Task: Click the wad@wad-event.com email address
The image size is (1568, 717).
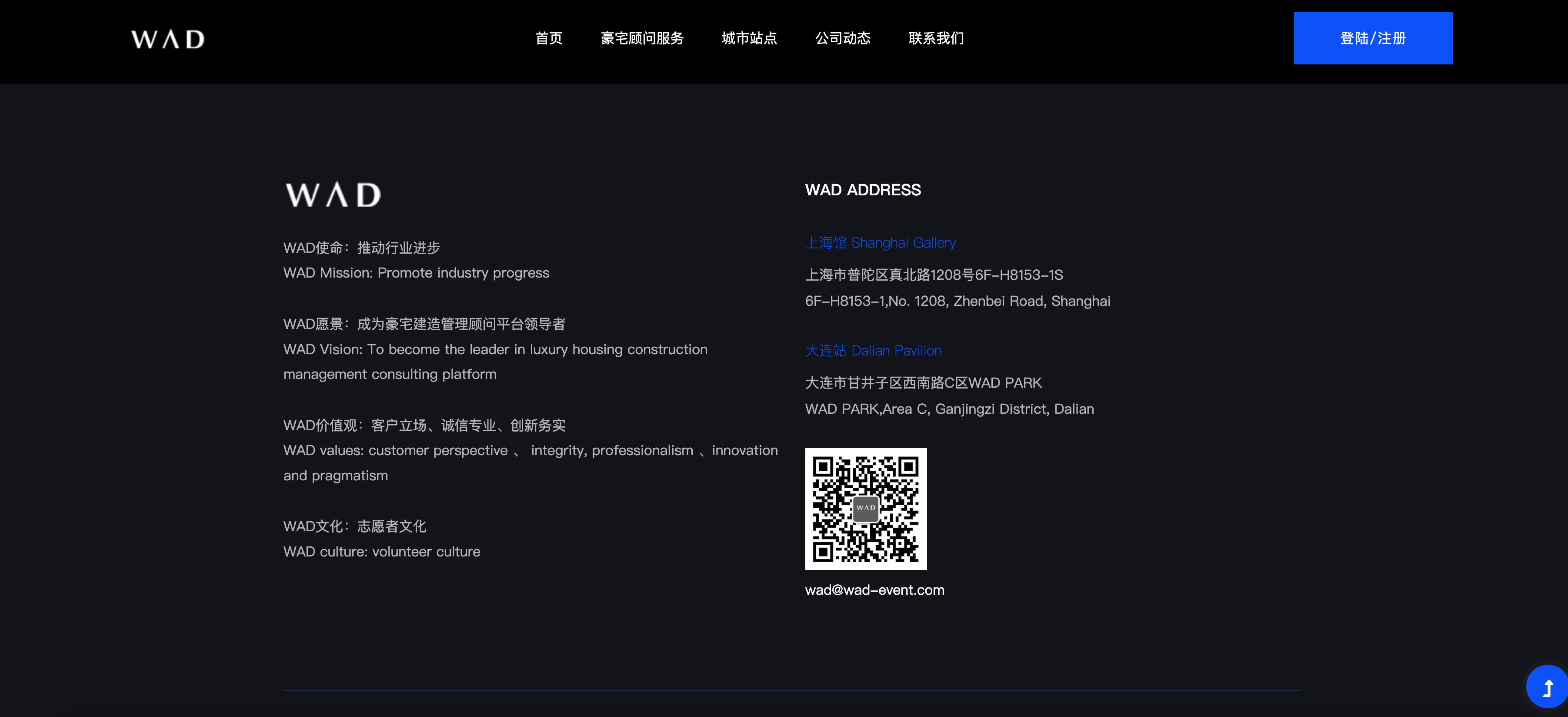Action: [874, 590]
